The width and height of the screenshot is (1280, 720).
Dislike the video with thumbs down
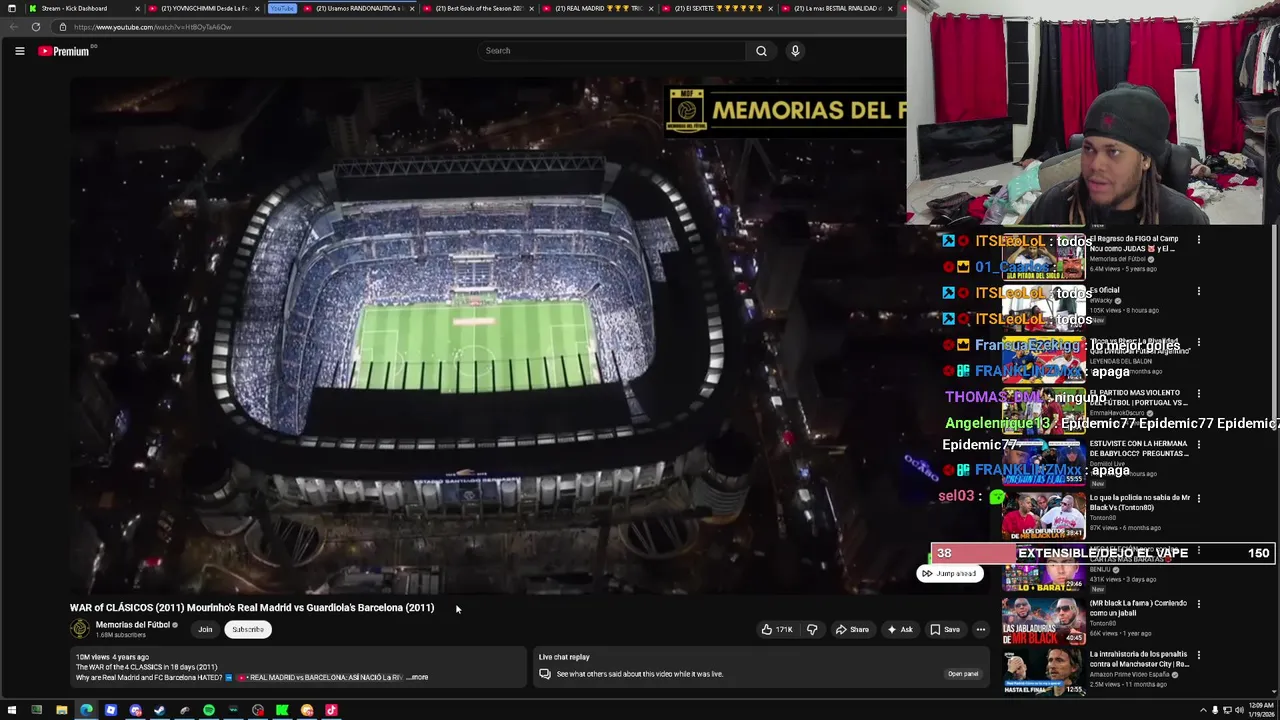(x=812, y=630)
